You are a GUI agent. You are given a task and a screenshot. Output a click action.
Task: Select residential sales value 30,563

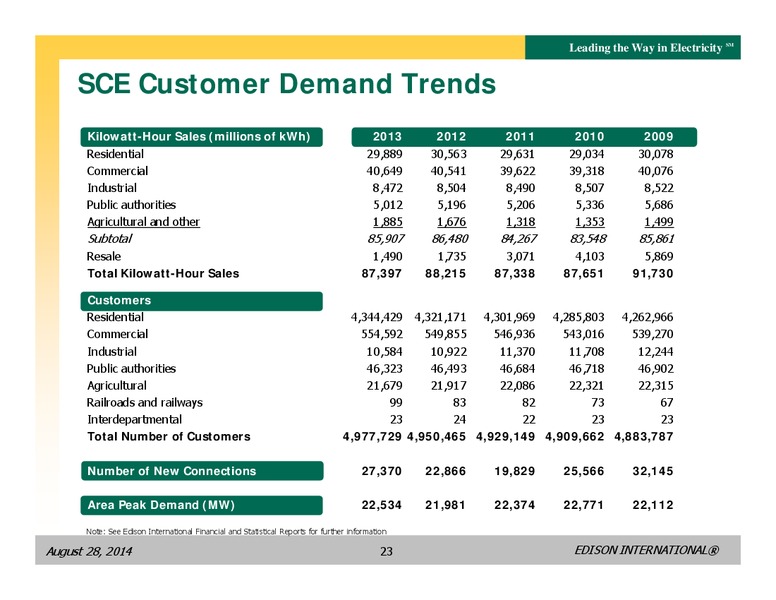448,154
